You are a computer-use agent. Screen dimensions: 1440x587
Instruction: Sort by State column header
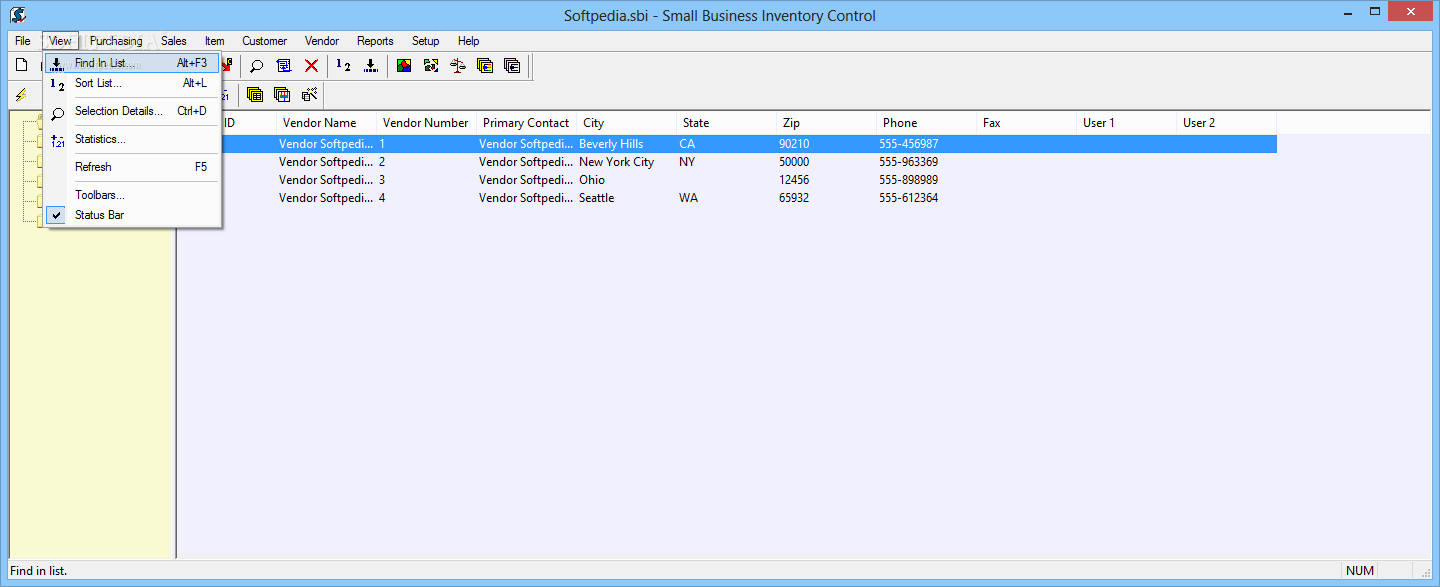(726, 123)
